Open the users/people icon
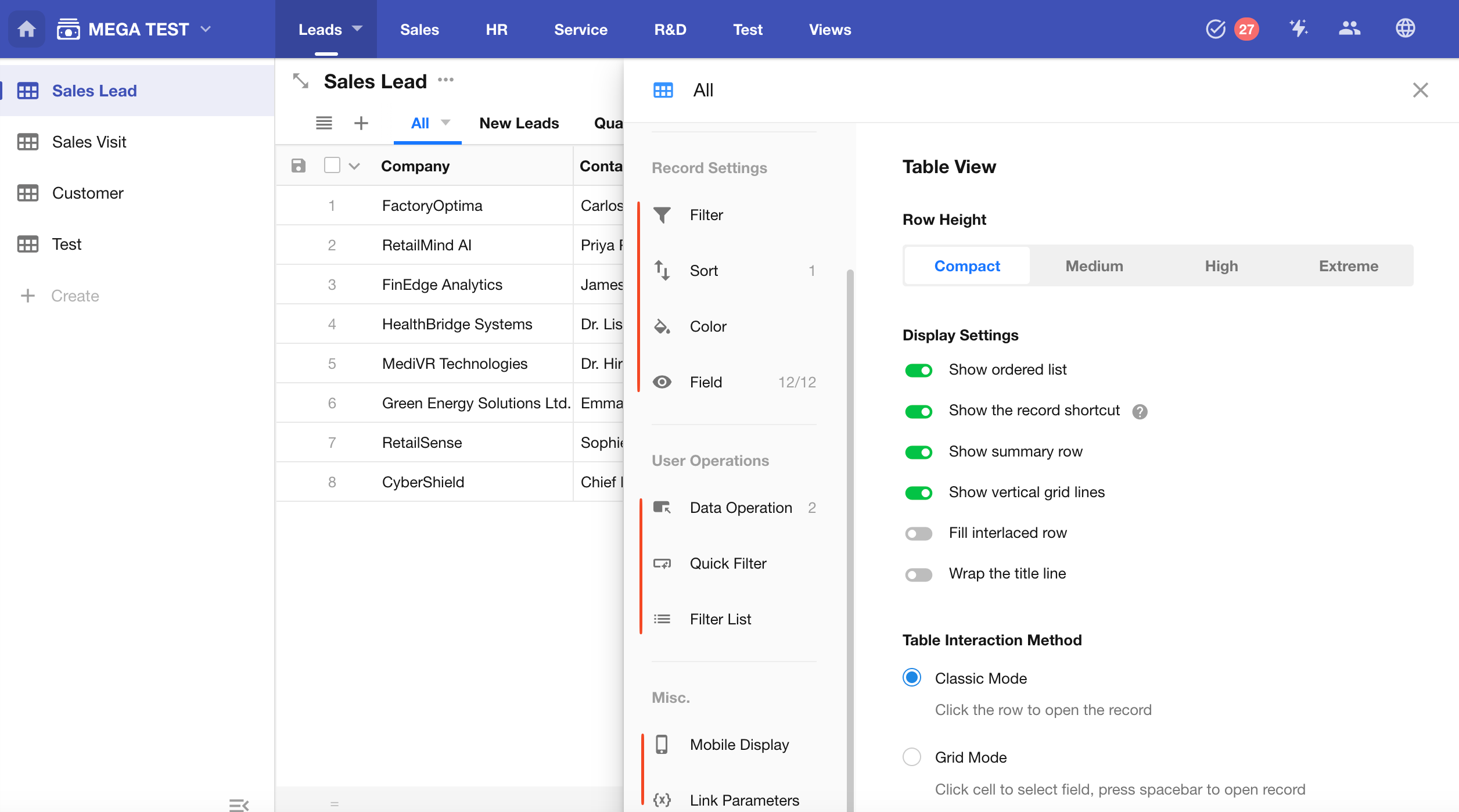This screenshot has width=1459, height=812. (x=1349, y=28)
